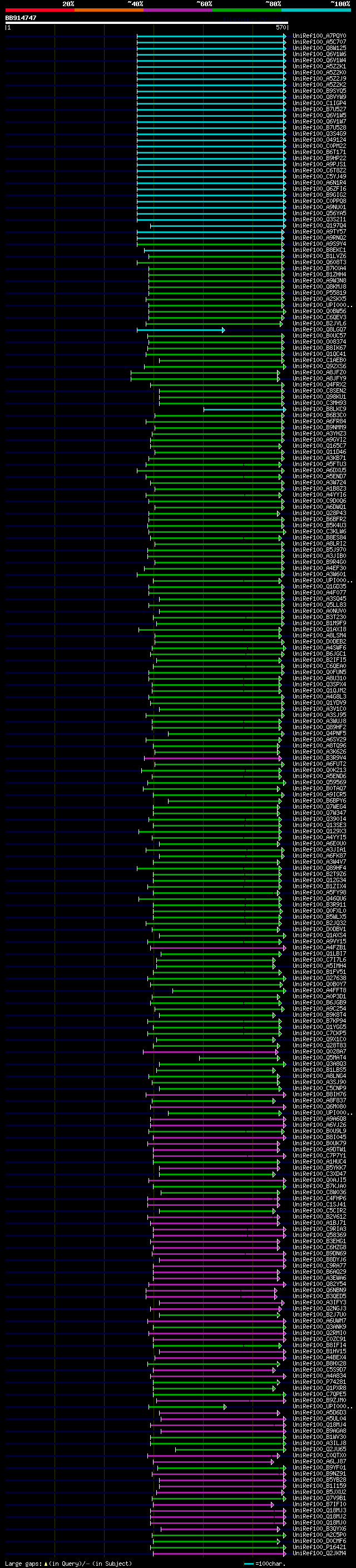Screen dimensions: 356x1568
Task: Select hit label UniRef100_B9SYQ5
Action: (x=319, y=91)
